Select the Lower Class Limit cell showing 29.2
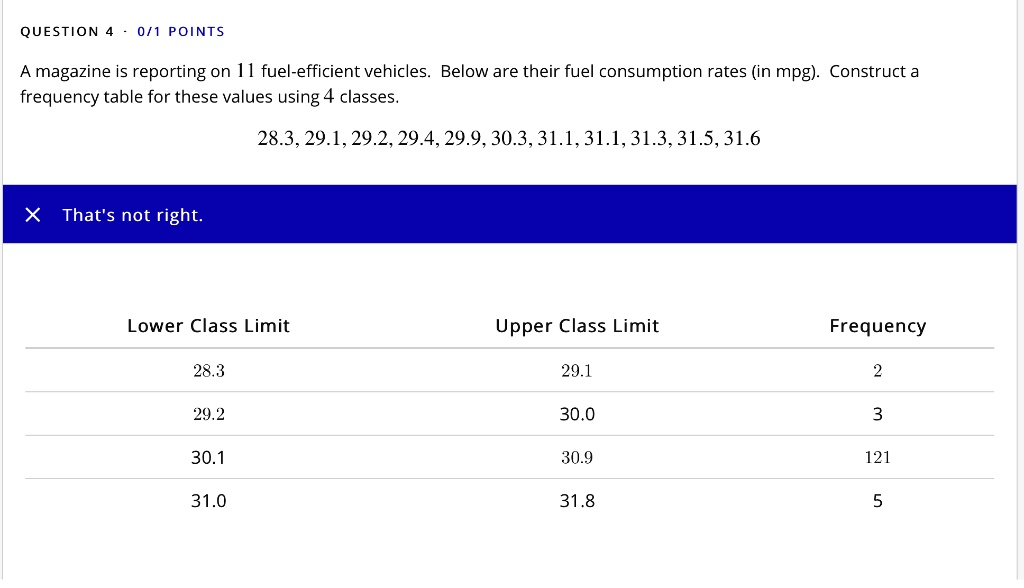1024x588 pixels. [208, 414]
